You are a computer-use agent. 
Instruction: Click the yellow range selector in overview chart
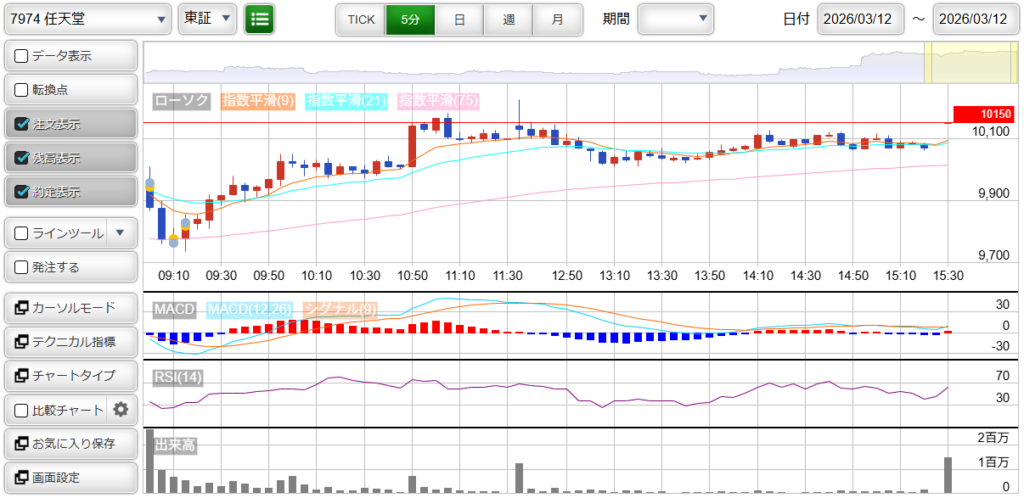pyautogui.click(x=960, y=63)
